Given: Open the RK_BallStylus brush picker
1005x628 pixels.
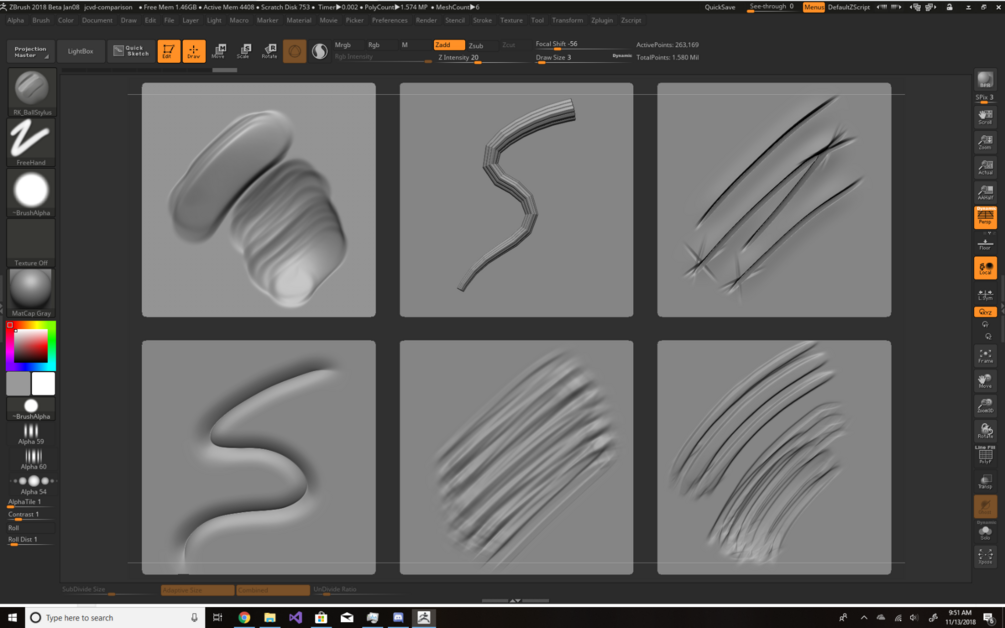Looking at the screenshot, I should point(31,92).
